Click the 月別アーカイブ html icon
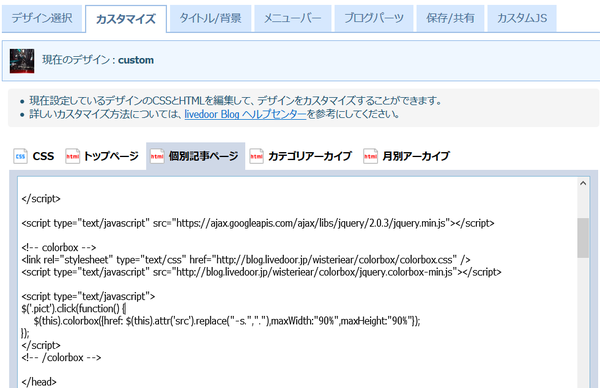The image size is (600, 388). (370, 156)
